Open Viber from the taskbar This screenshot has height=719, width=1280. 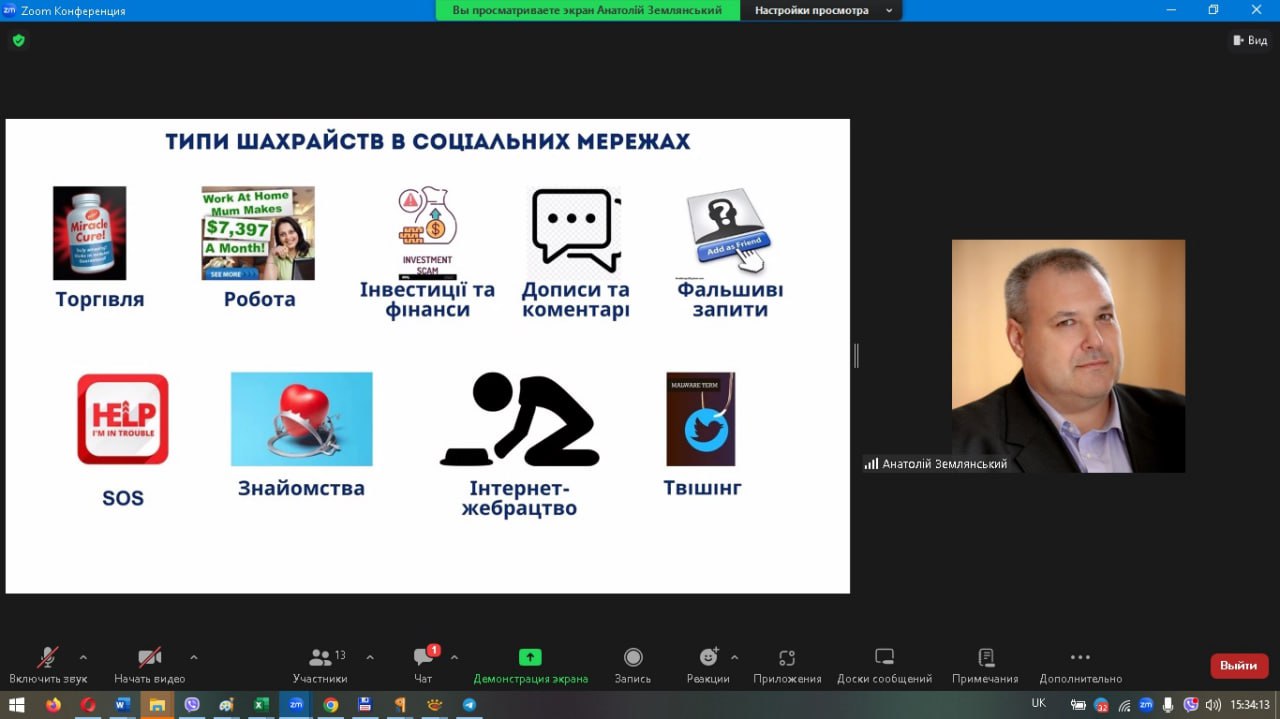tap(192, 704)
